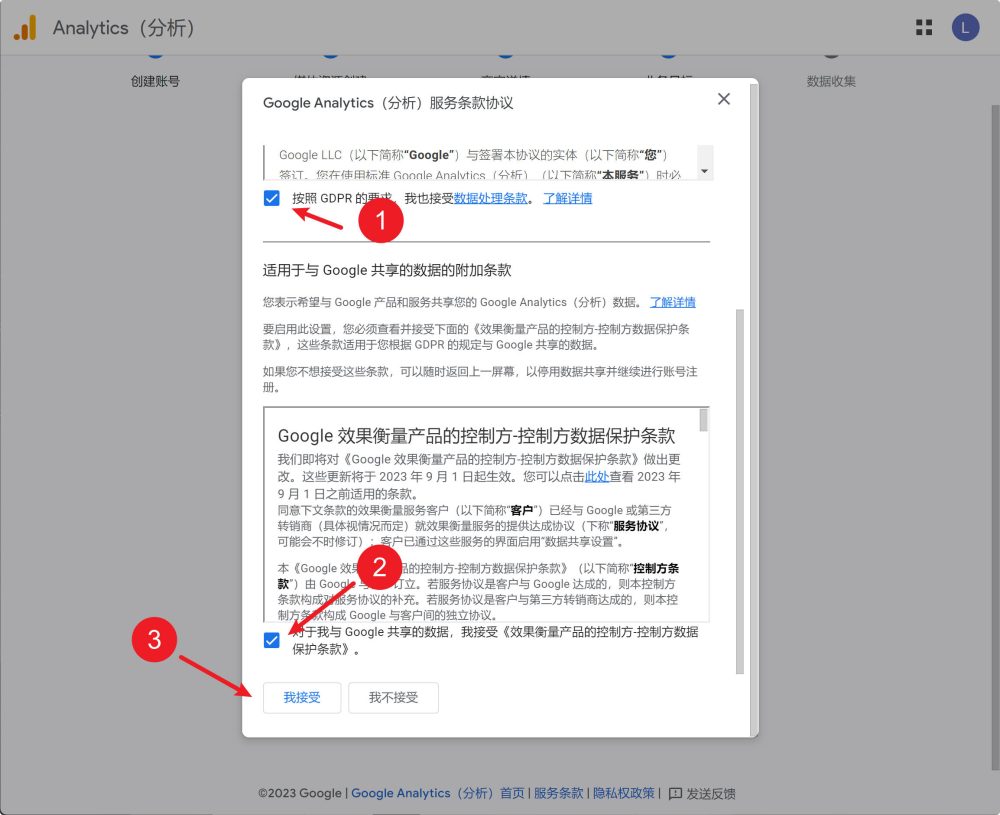Click the 我不接受 button

393,698
